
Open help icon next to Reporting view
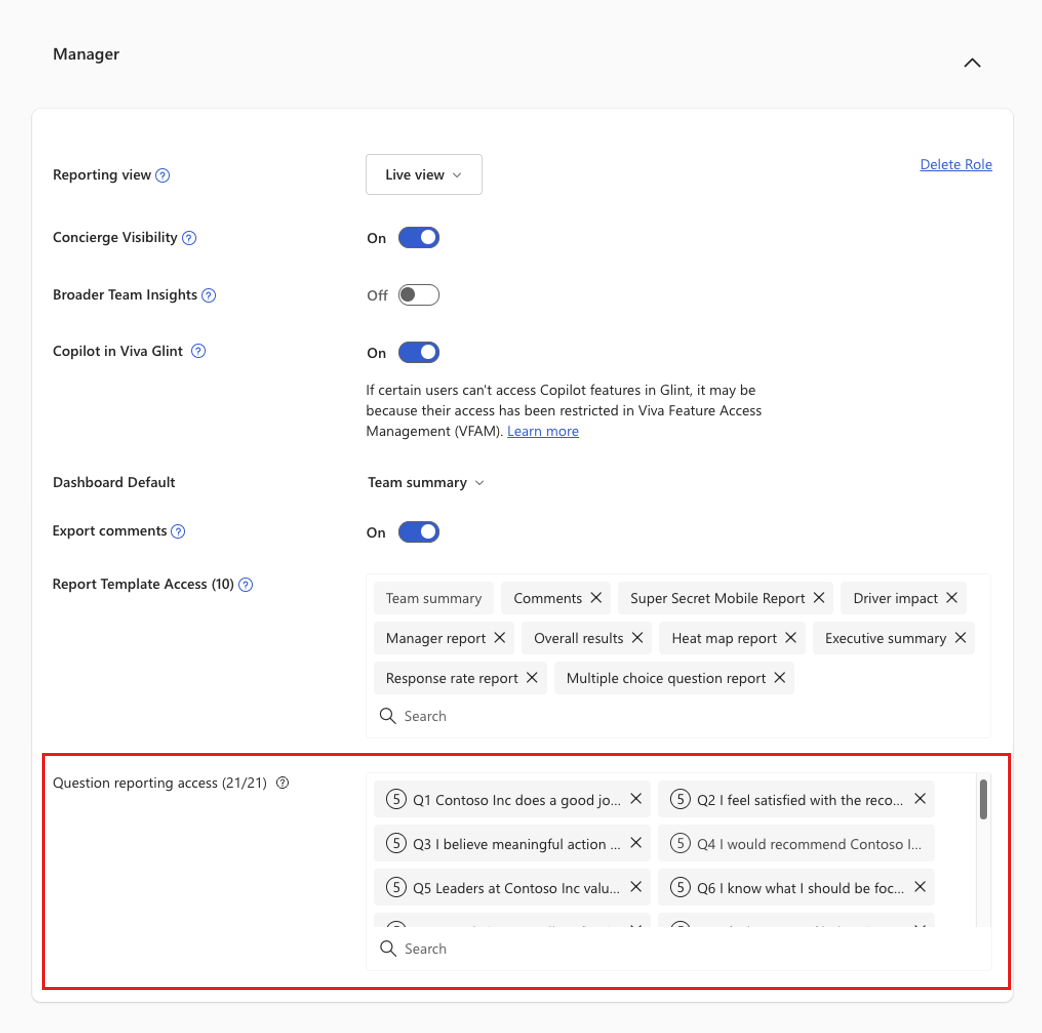(x=163, y=175)
